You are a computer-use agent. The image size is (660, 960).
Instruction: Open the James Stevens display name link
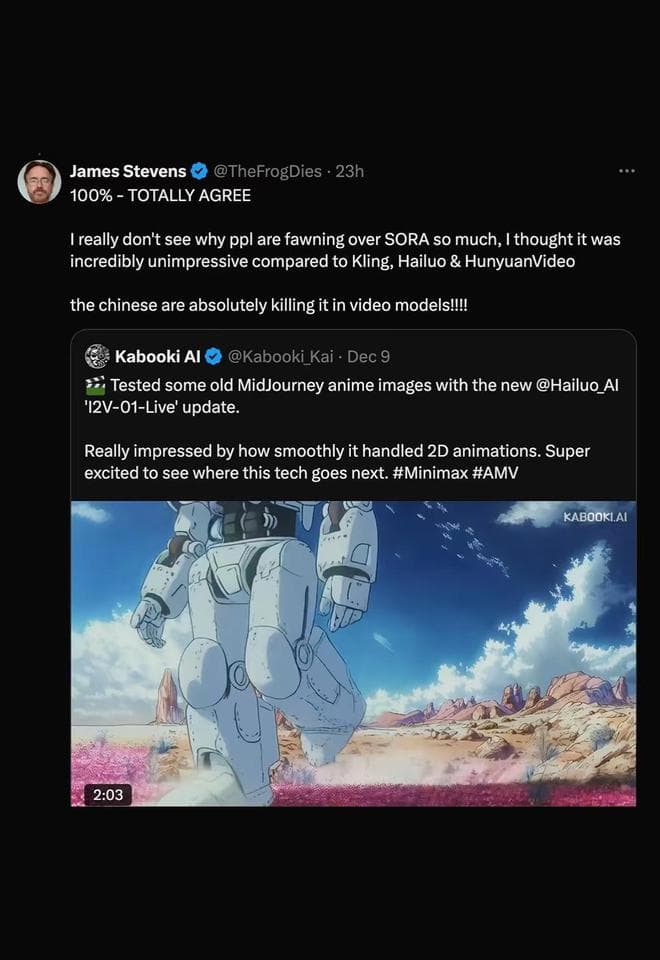[x=127, y=171]
